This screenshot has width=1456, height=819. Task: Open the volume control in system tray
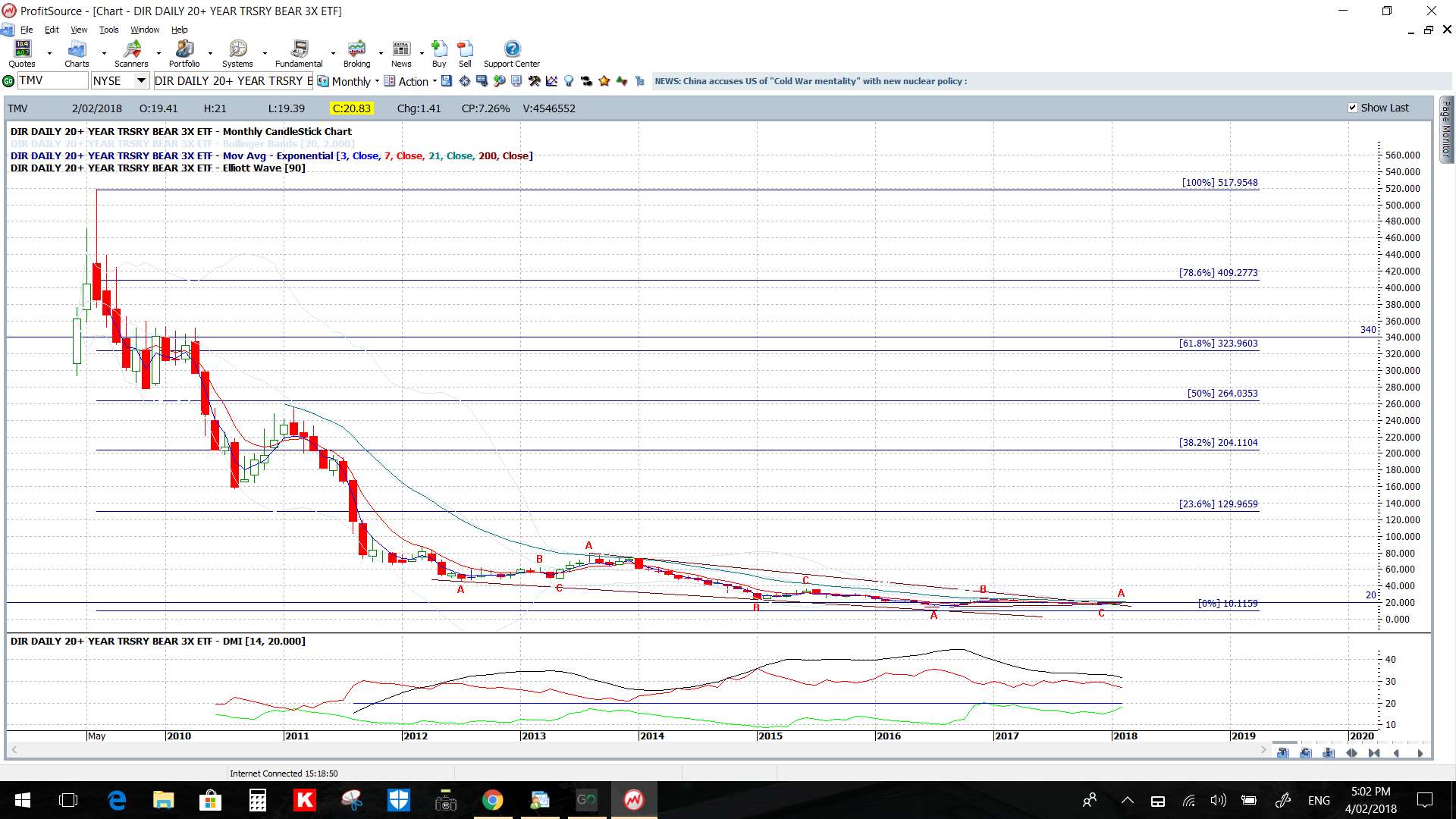1218,800
